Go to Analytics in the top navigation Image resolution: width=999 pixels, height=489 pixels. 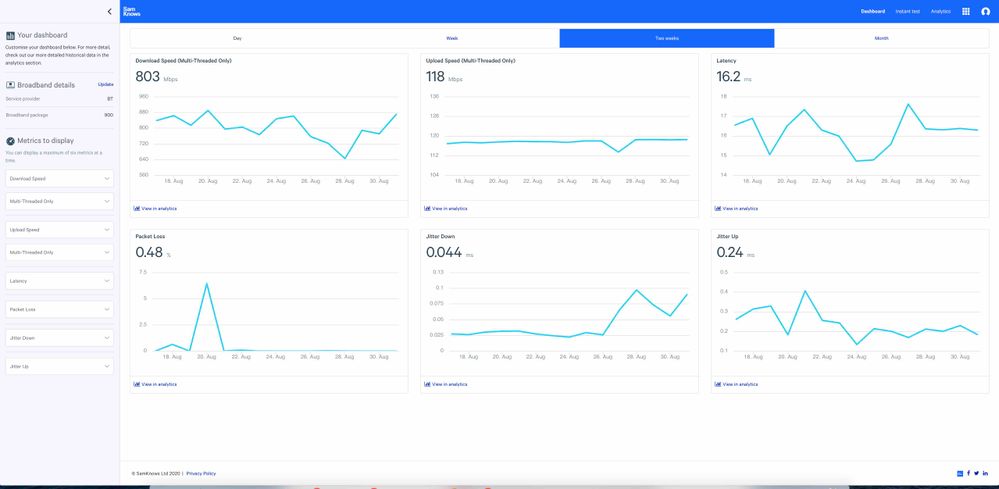point(940,11)
